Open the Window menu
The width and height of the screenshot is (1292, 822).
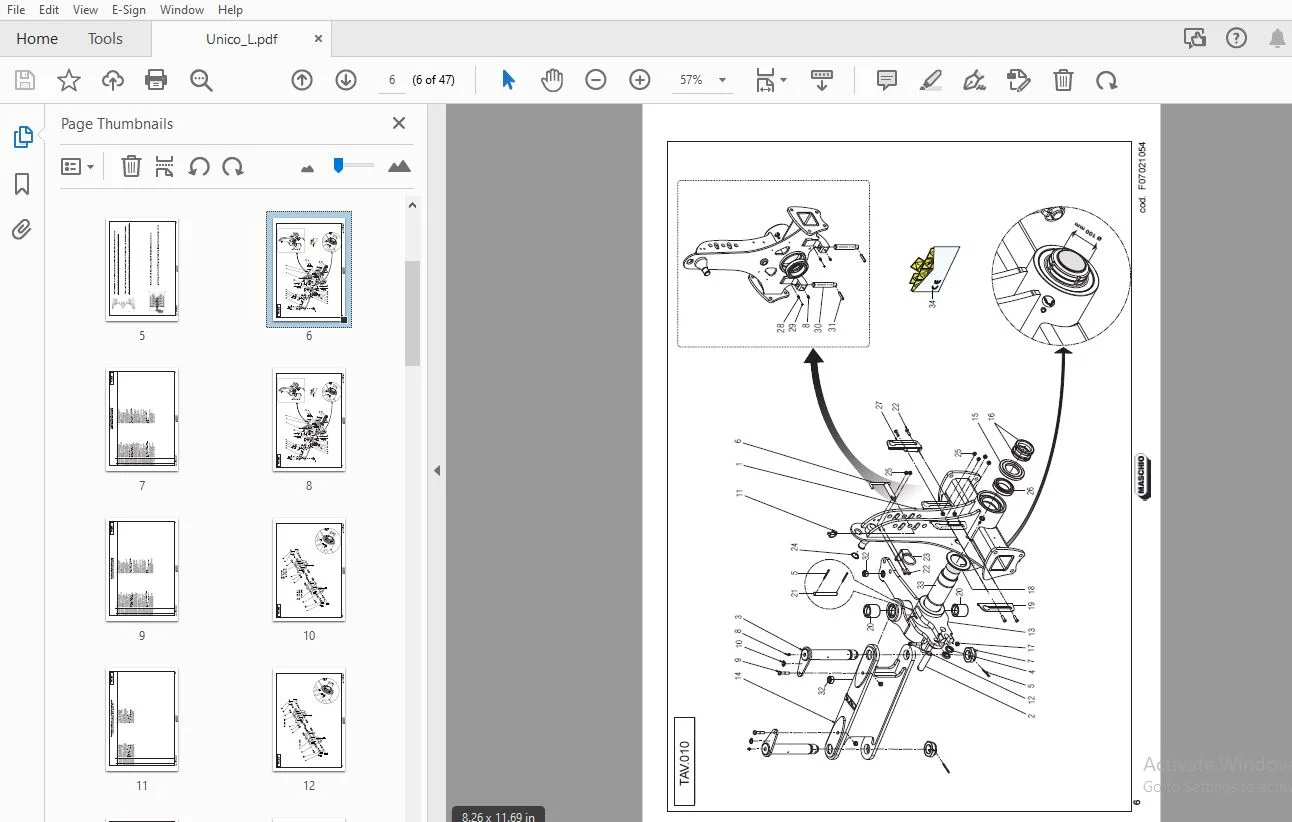coord(182,10)
